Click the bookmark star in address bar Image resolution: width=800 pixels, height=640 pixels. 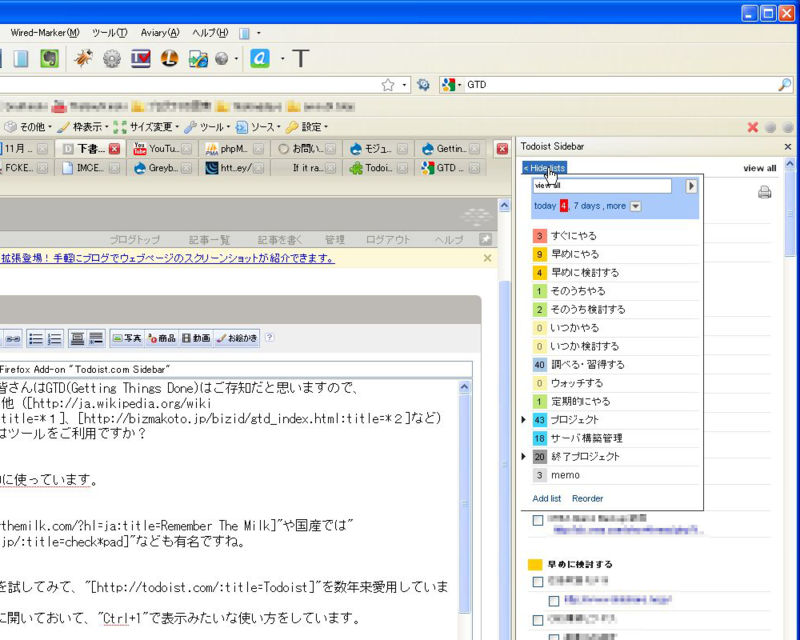coord(388,85)
